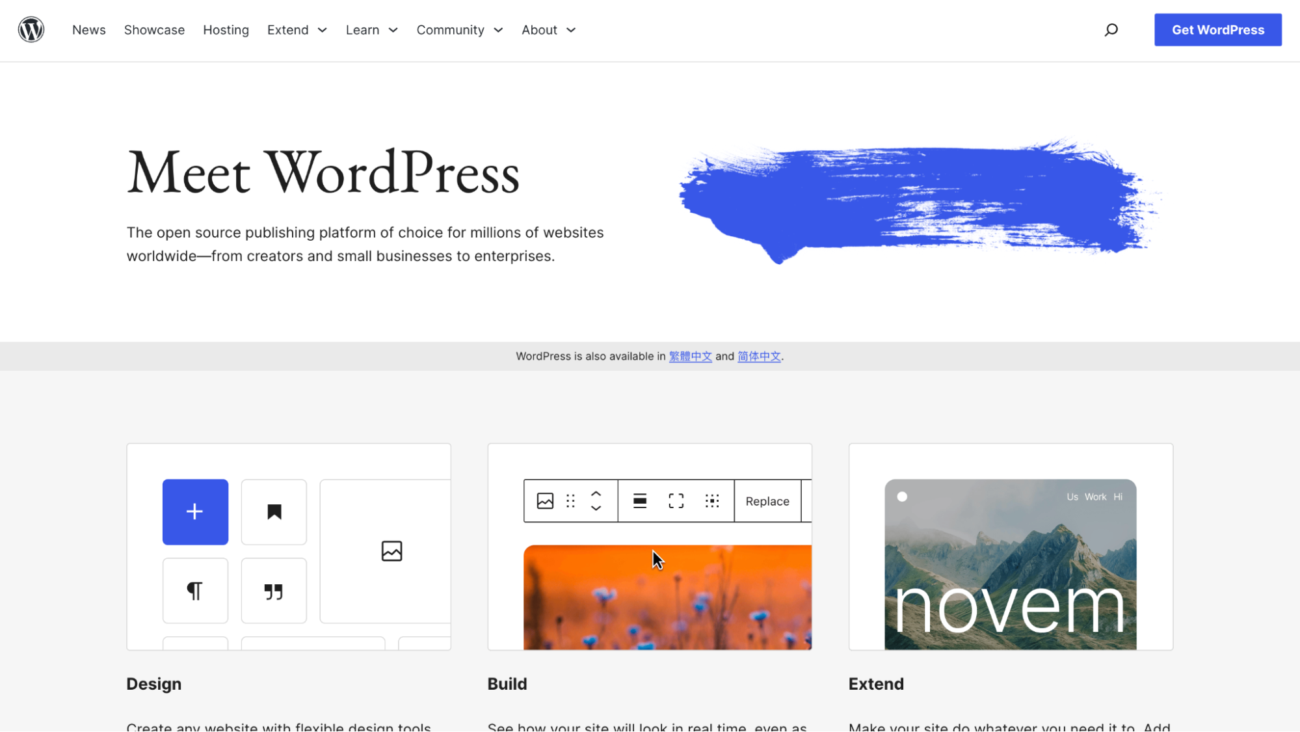The width and height of the screenshot is (1300, 732).
Task: Select the quote block icon
Action: click(x=273, y=590)
